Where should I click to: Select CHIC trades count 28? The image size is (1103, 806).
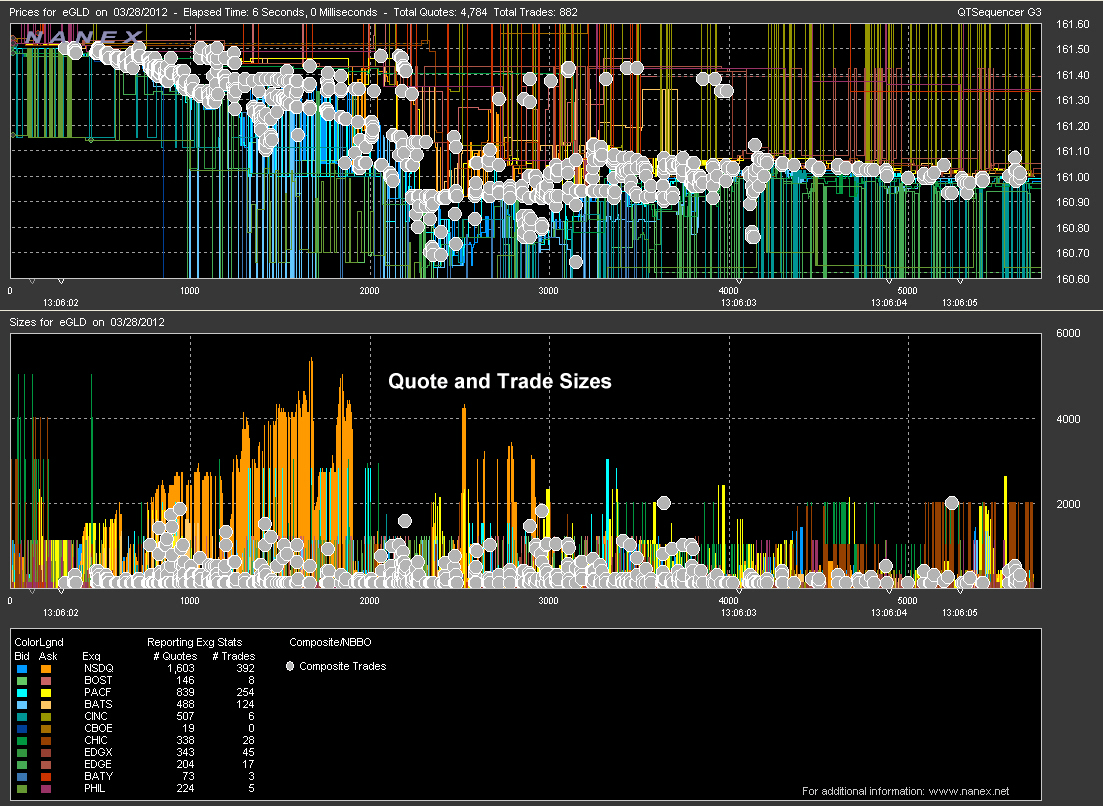click(248, 740)
